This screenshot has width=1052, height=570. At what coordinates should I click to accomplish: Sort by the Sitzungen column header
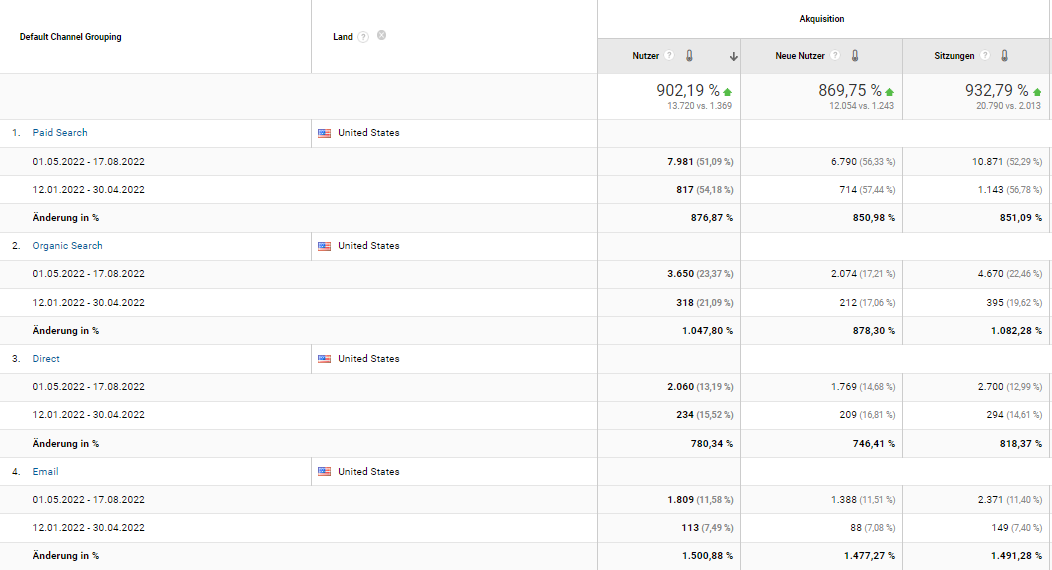pos(954,56)
